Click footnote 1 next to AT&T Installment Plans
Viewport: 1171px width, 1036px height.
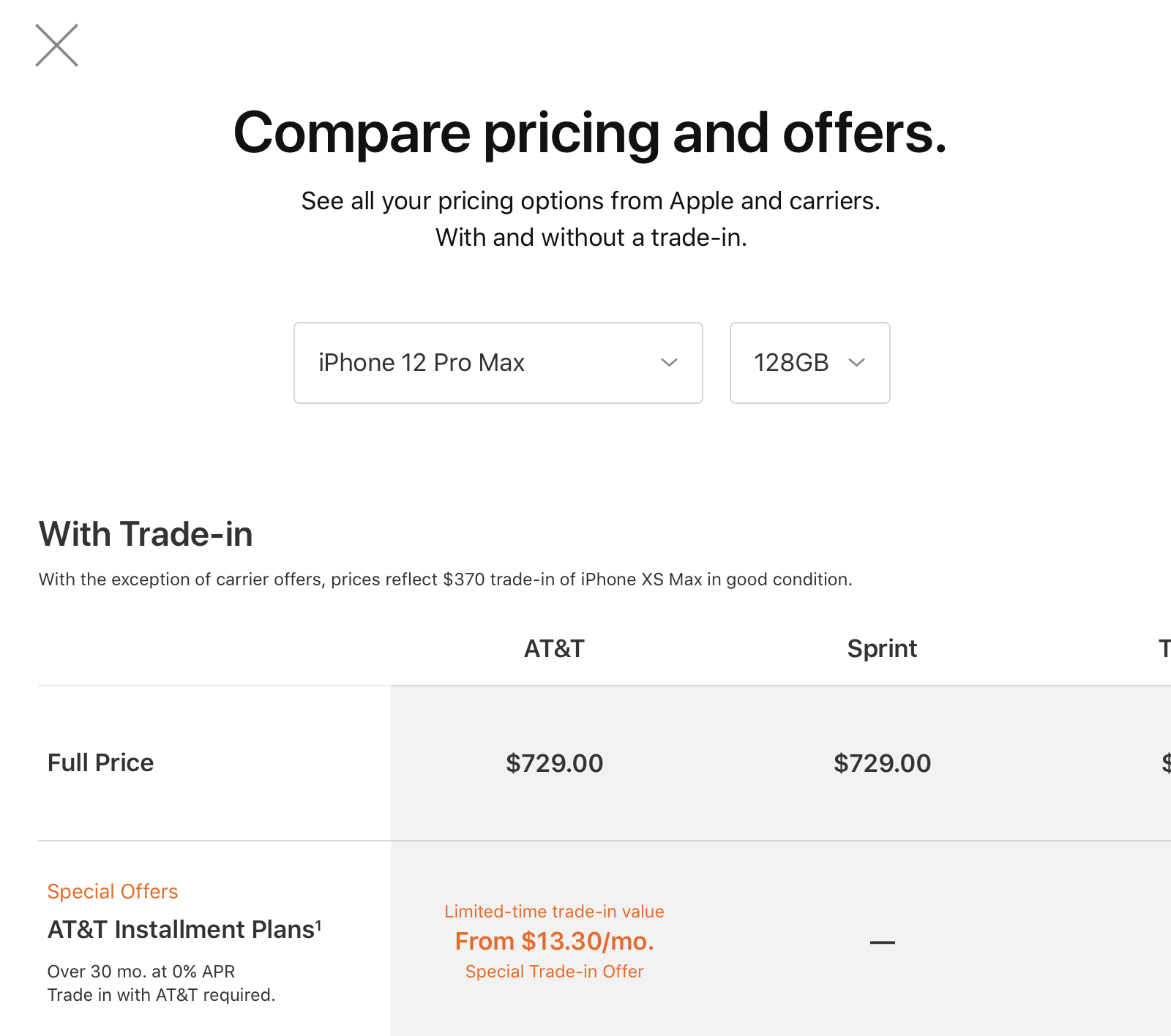318,924
